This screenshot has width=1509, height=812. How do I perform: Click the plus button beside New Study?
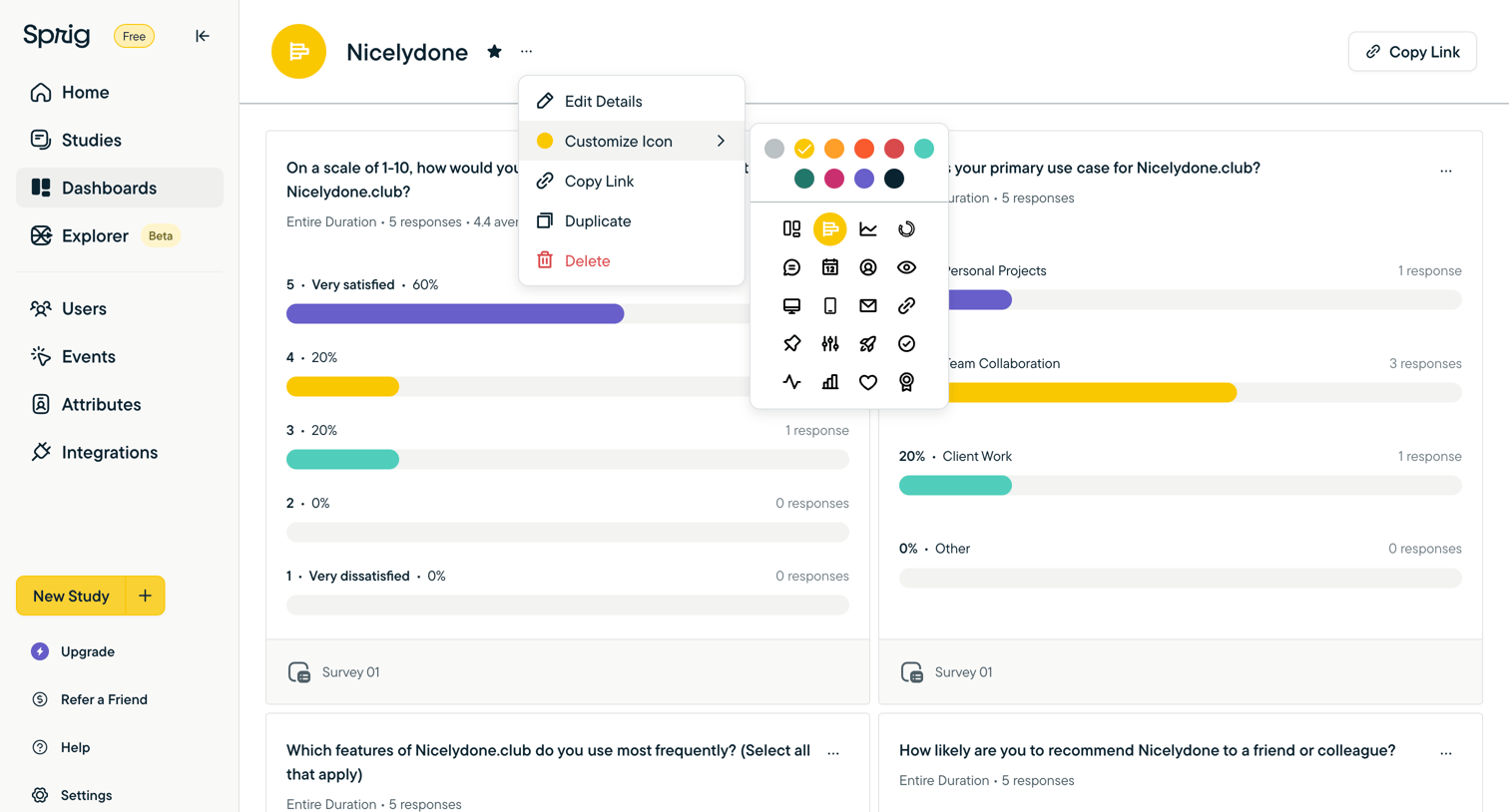(x=145, y=596)
